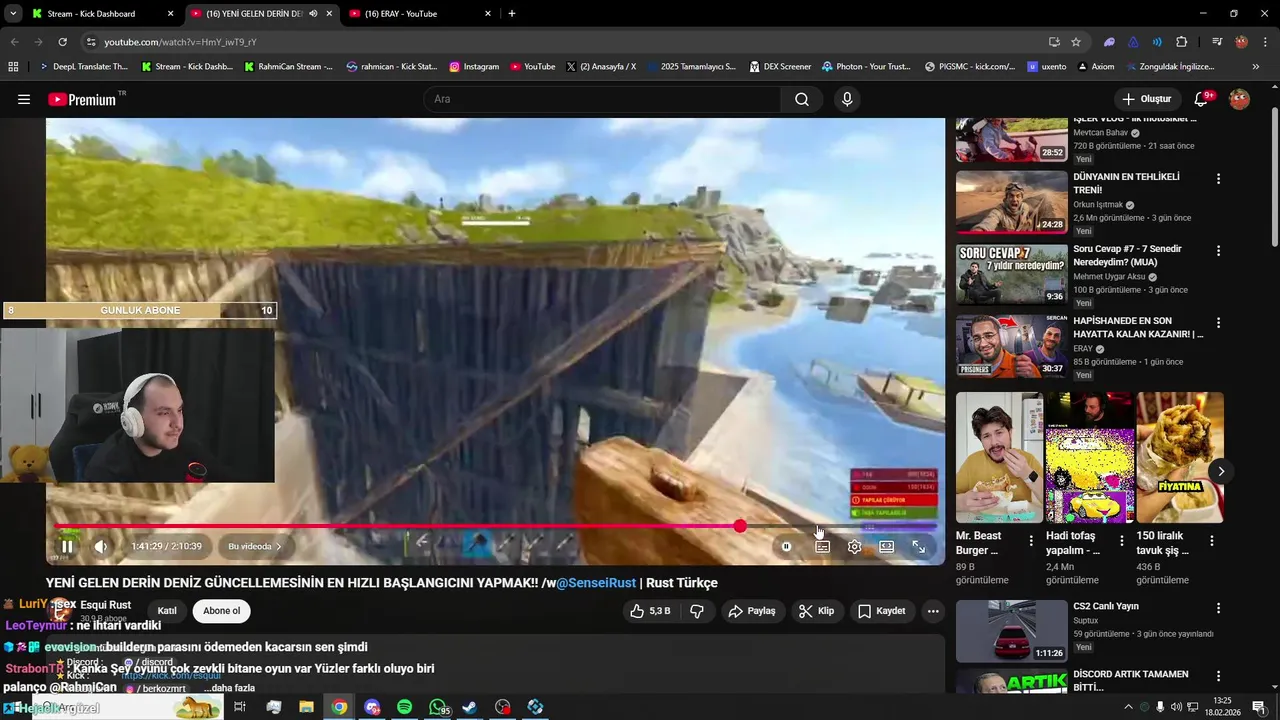Click the Abone ol subscribe button
This screenshot has width=1280, height=720.
point(222,611)
